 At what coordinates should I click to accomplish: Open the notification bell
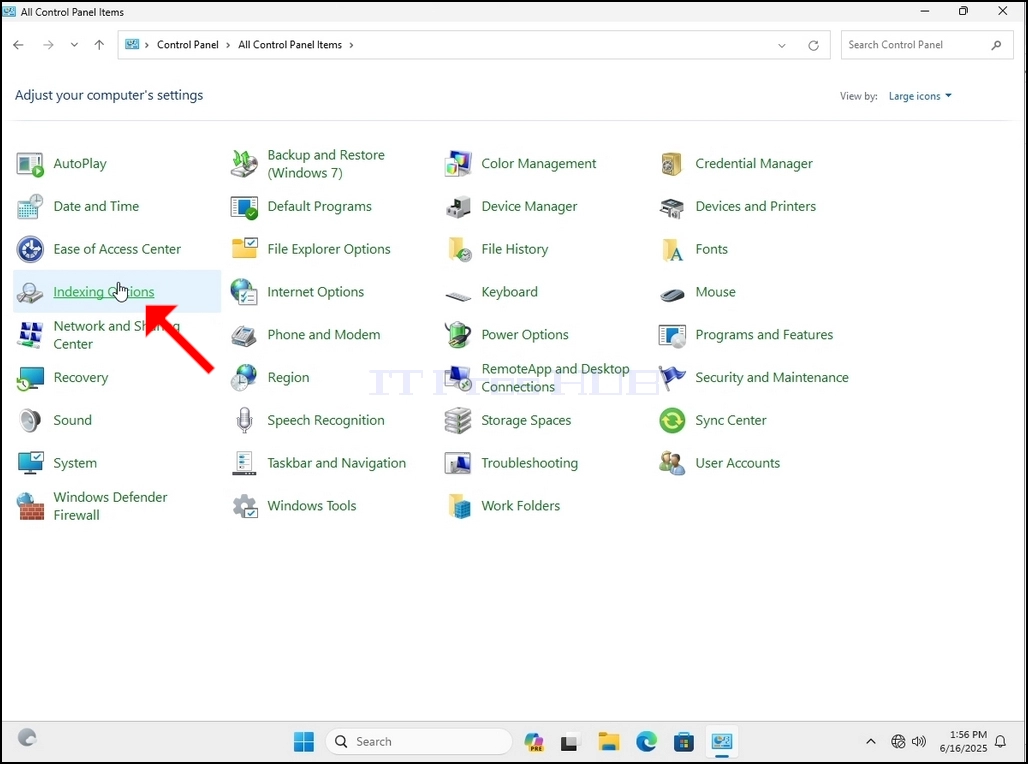point(1000,742)
